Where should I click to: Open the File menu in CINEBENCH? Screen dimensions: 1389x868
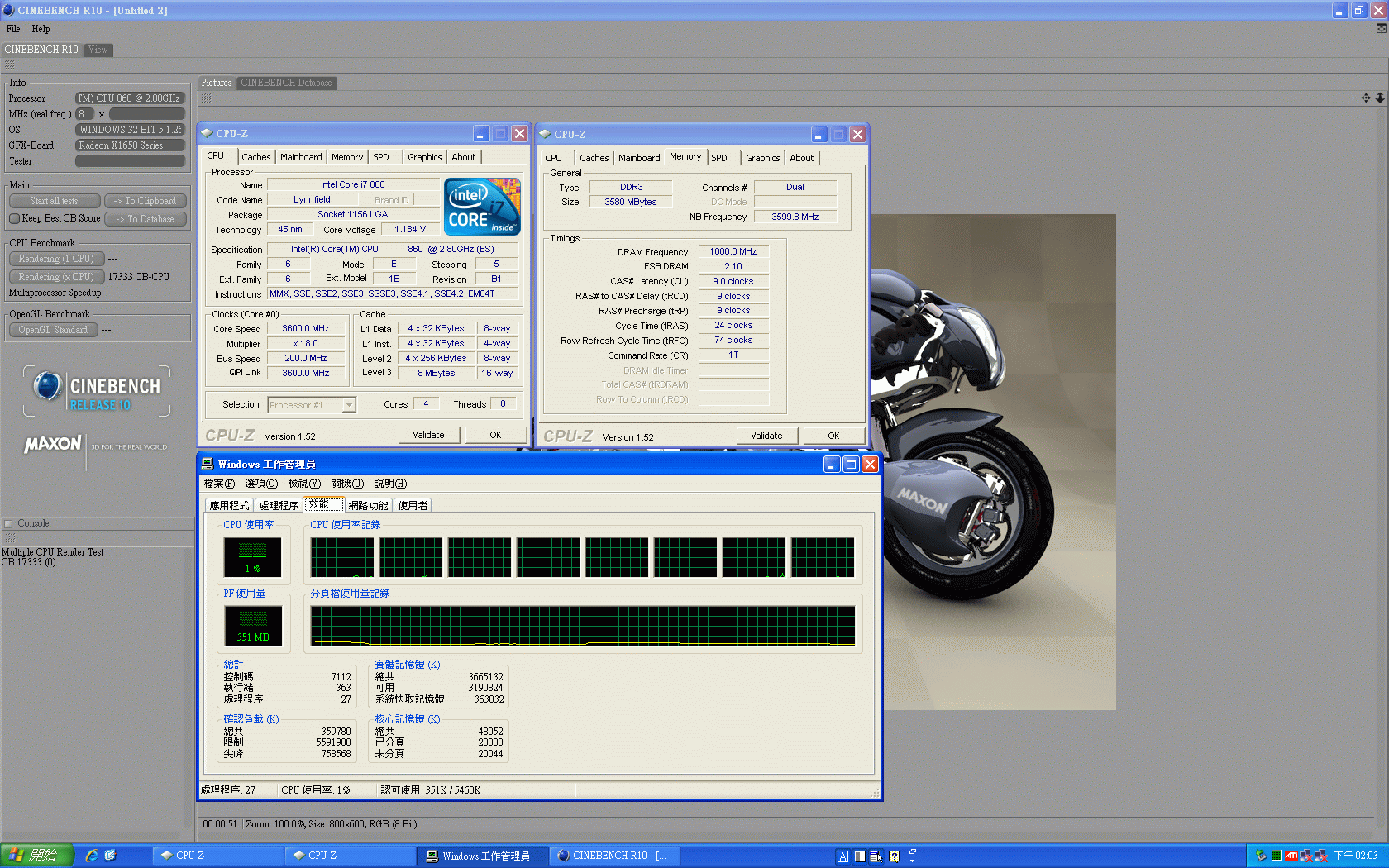[x=13, y=29]
